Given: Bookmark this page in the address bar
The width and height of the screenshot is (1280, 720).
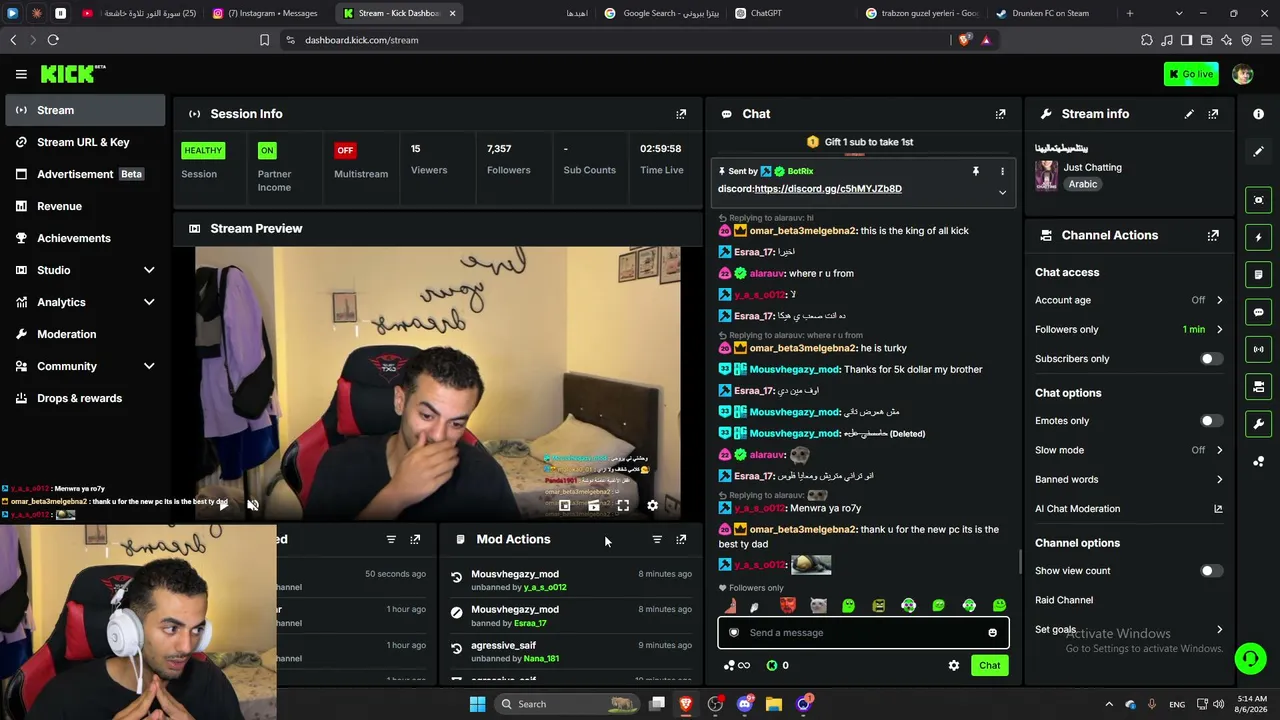Looking at the screenshot, I should tap(264, 40).
